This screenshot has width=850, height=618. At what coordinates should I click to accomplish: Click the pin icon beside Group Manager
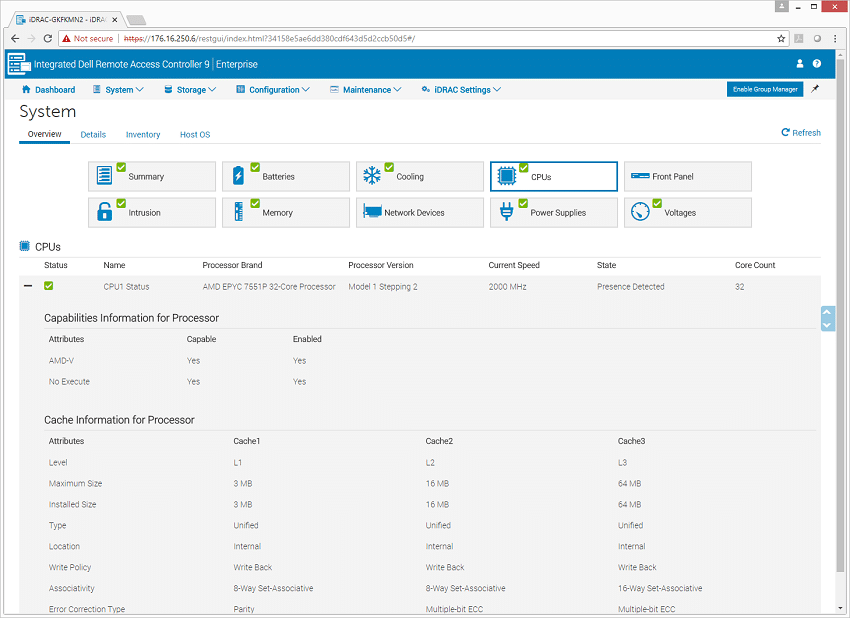point(815,89)
